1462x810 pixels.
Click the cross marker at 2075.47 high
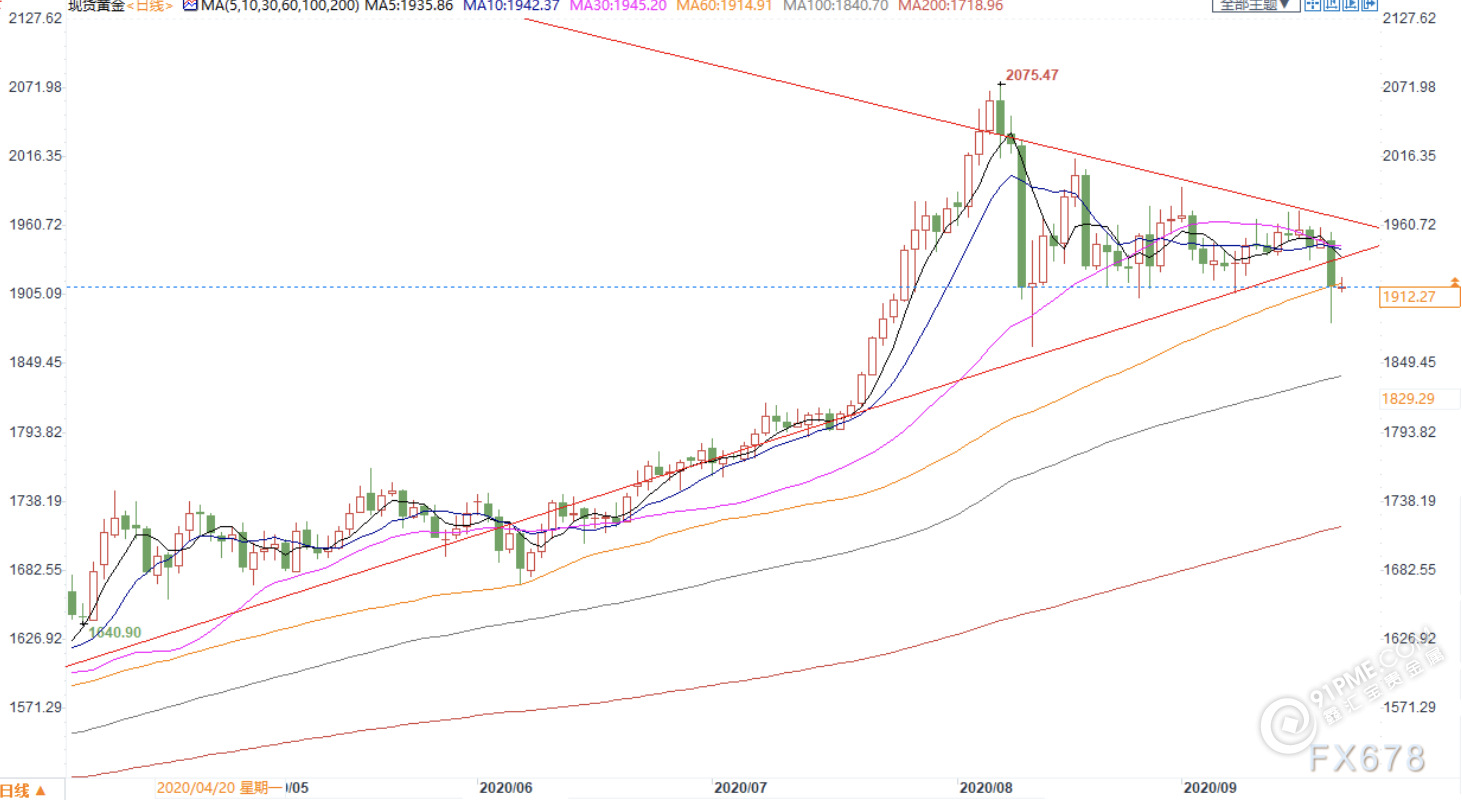pyautogui.click(x=1000, y=84)
